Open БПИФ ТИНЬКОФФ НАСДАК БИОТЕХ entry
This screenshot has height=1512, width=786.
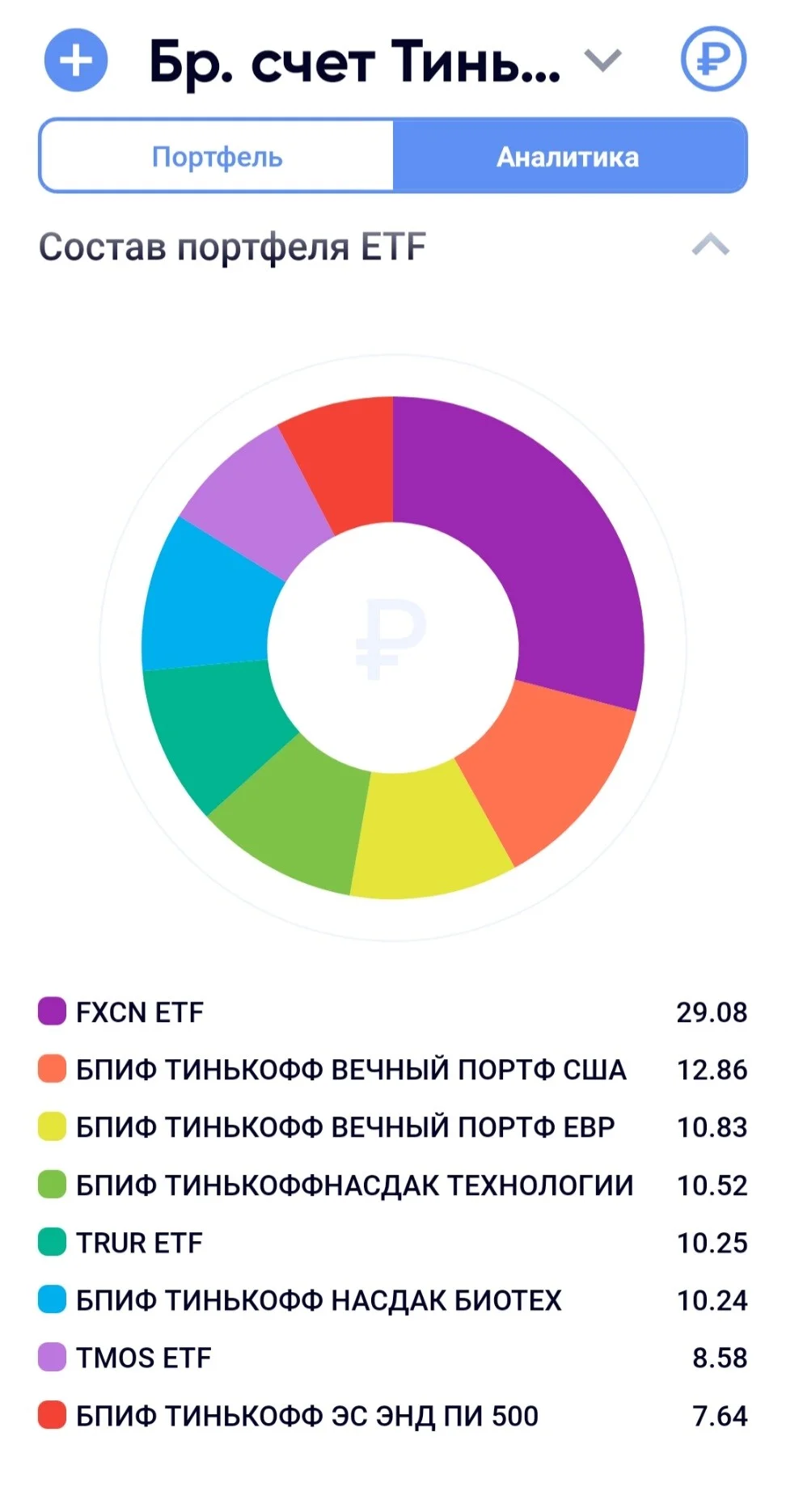point(393,1299)
